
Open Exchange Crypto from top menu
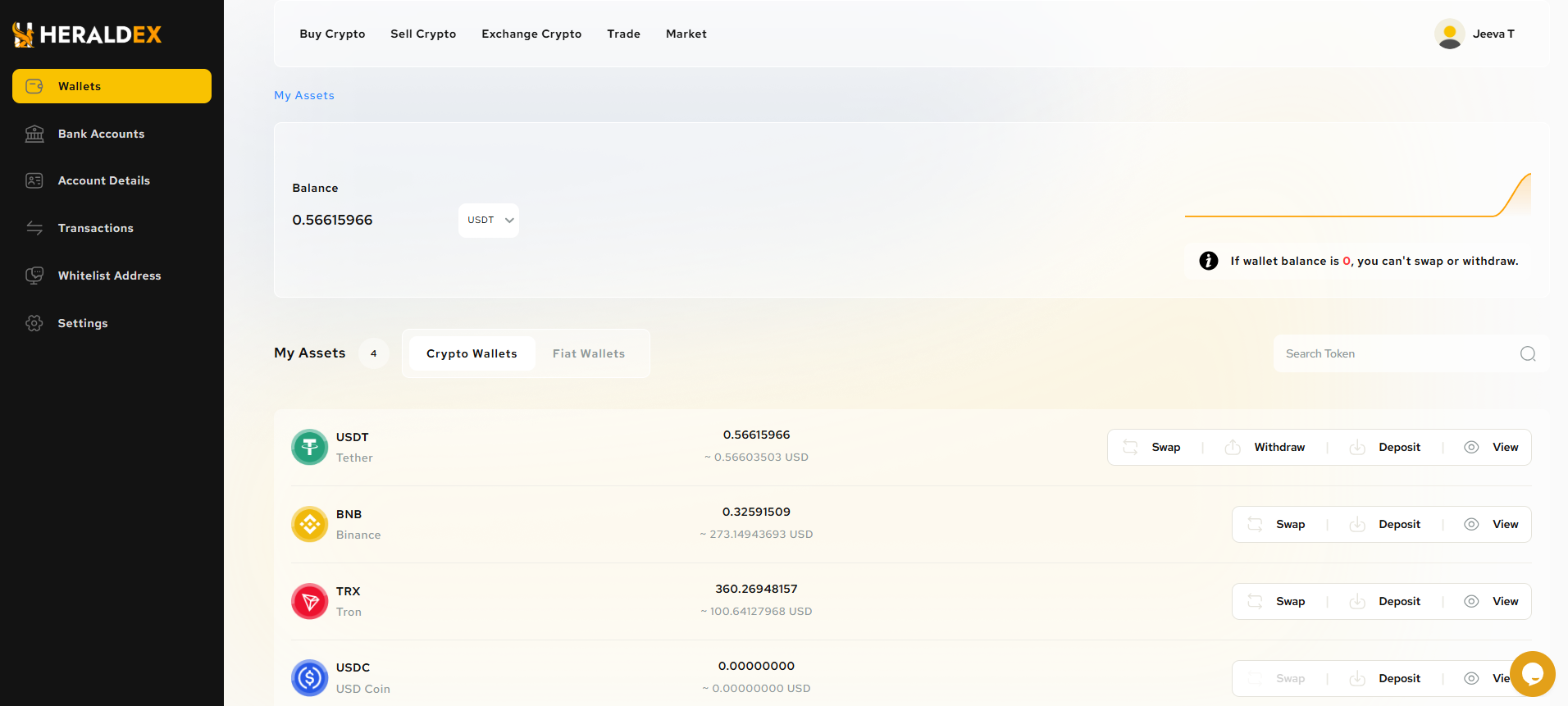(531, 34)
